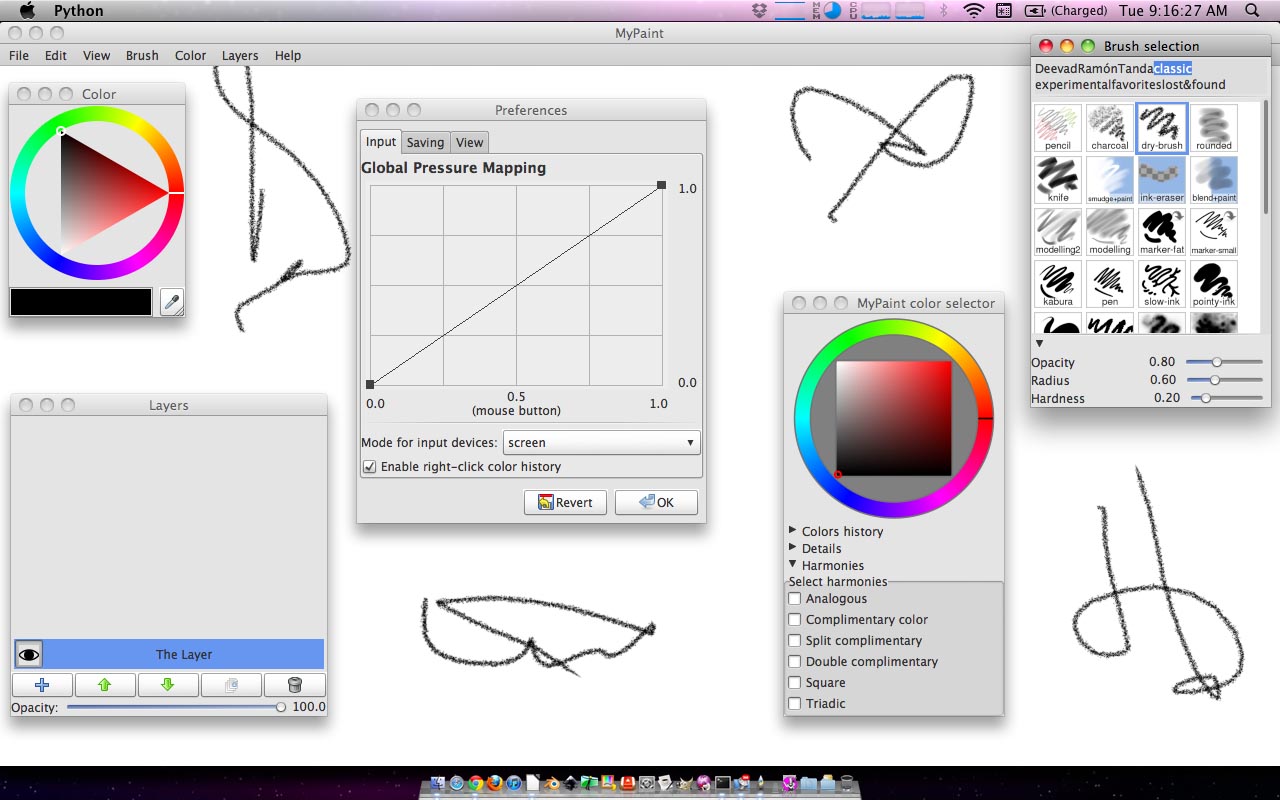The width and height of the screenshot is (1280, 800).
Task: Click the Revert button
Action: click(x=565, y=502)
